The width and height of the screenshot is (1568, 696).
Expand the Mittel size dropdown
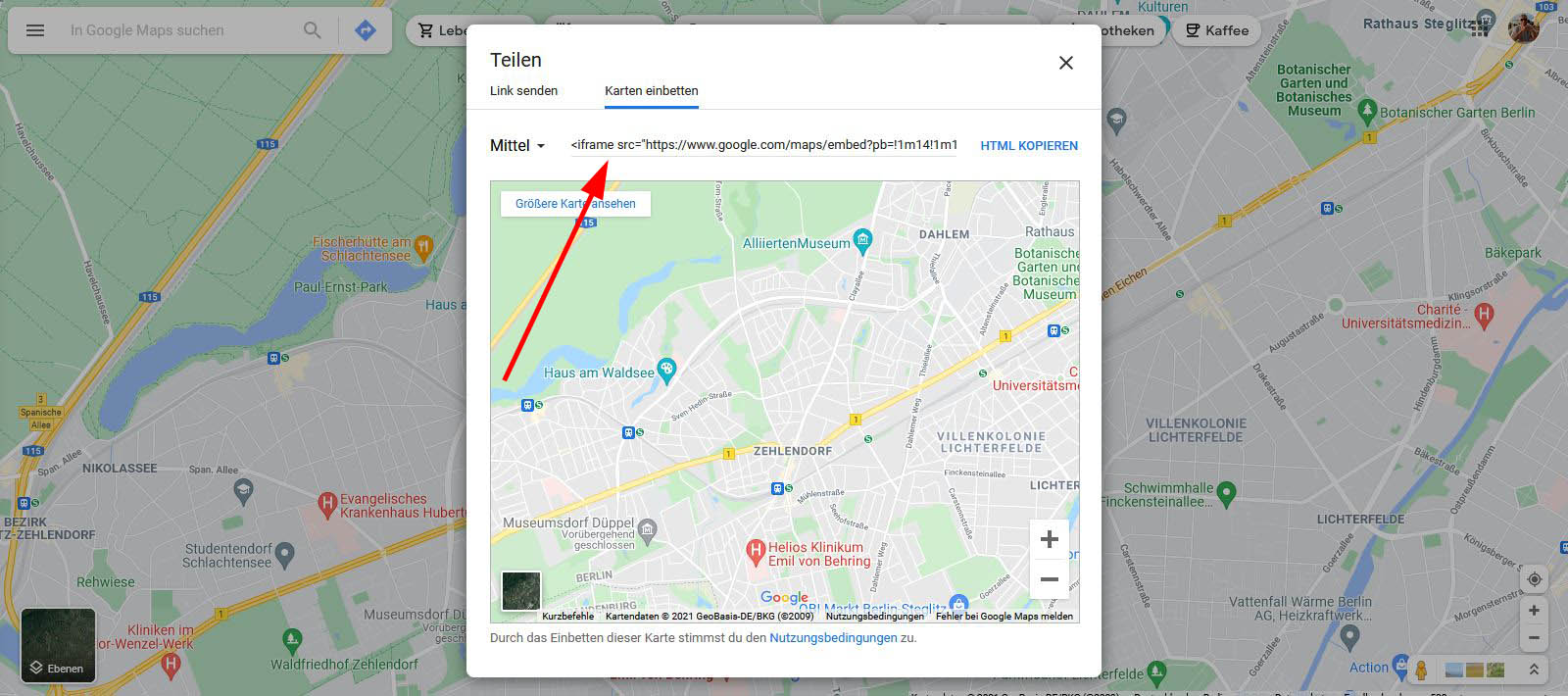[517, 145]
